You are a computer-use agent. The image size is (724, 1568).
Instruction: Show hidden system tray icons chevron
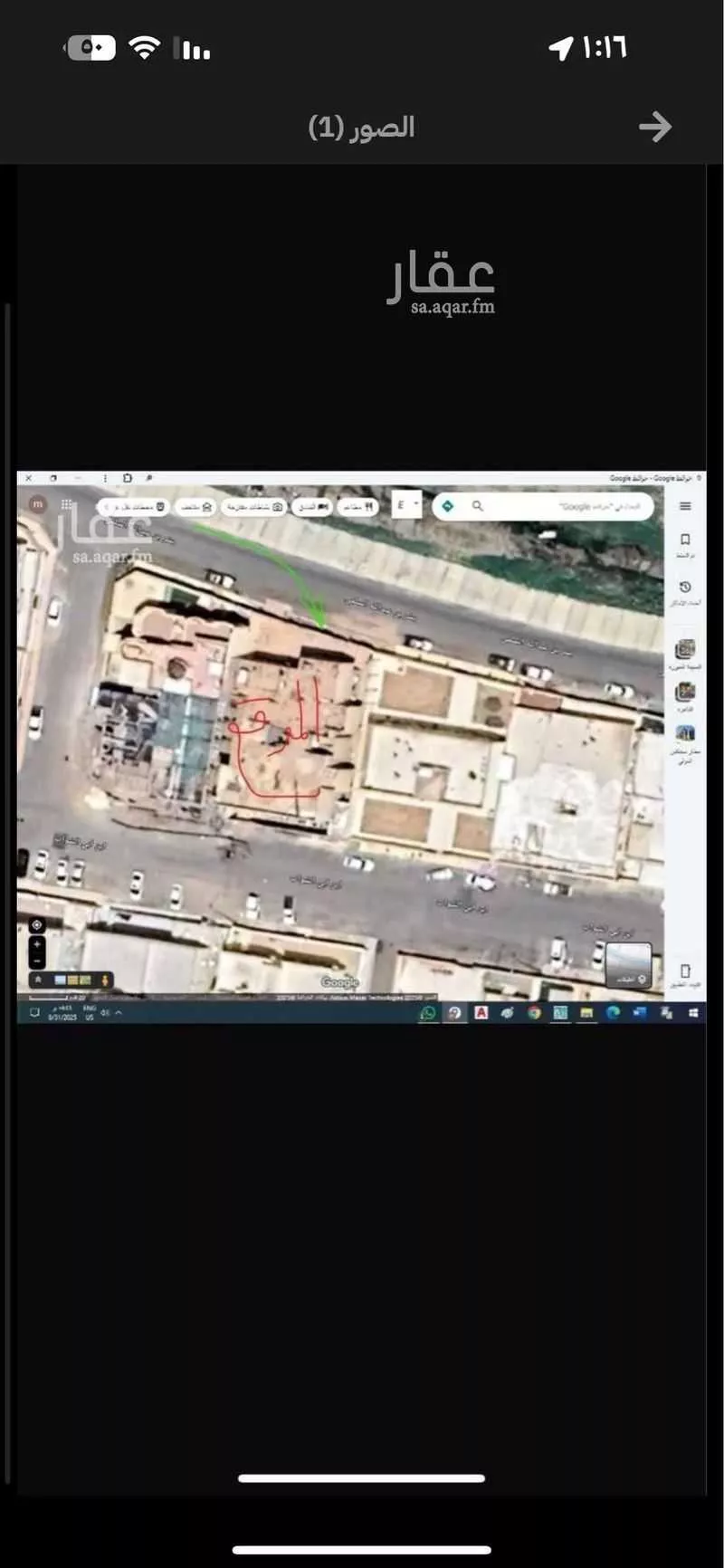(119, 1013)
